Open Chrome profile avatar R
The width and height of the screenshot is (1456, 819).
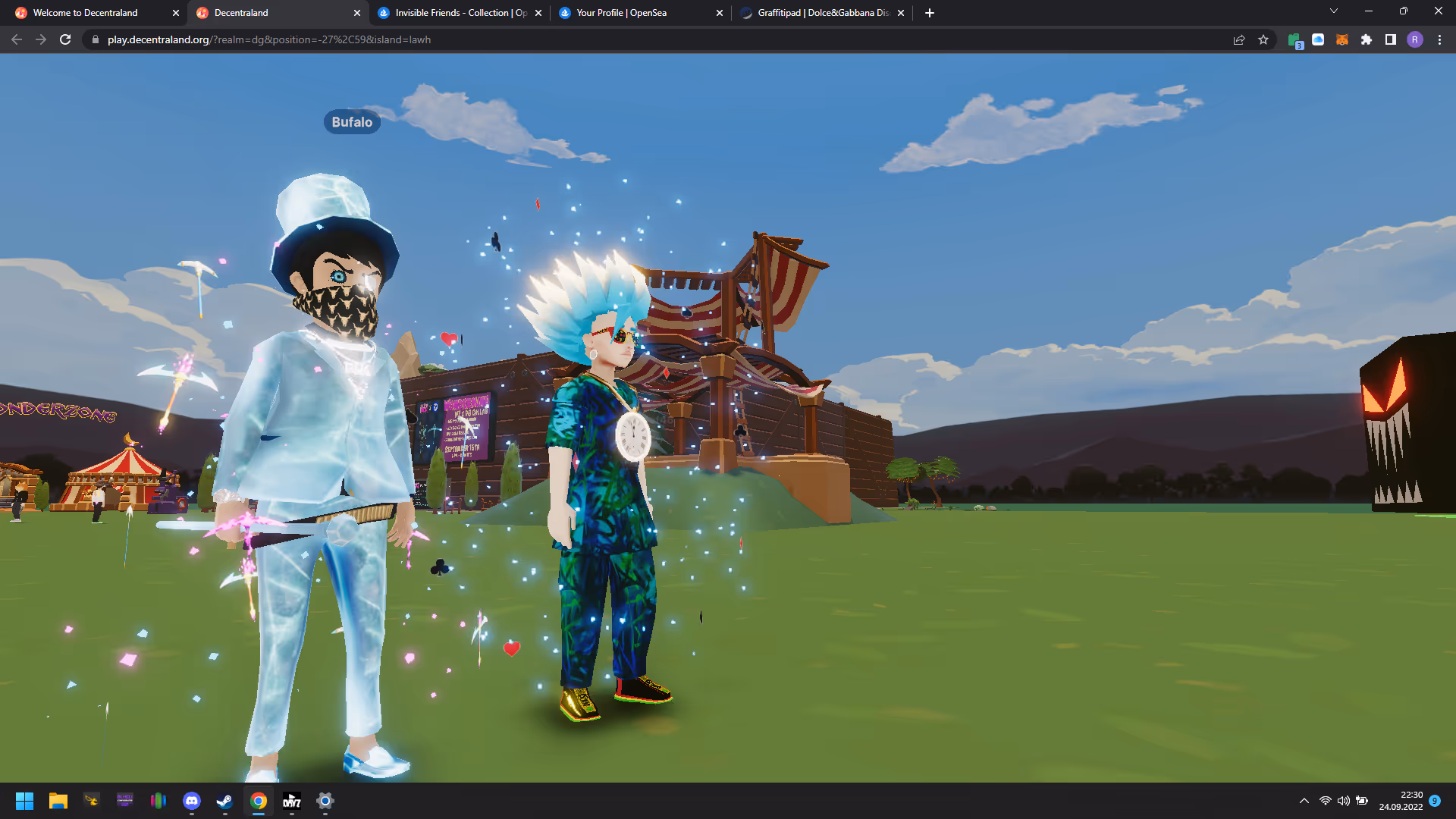pyautogui.click(x=1414, y=39)
